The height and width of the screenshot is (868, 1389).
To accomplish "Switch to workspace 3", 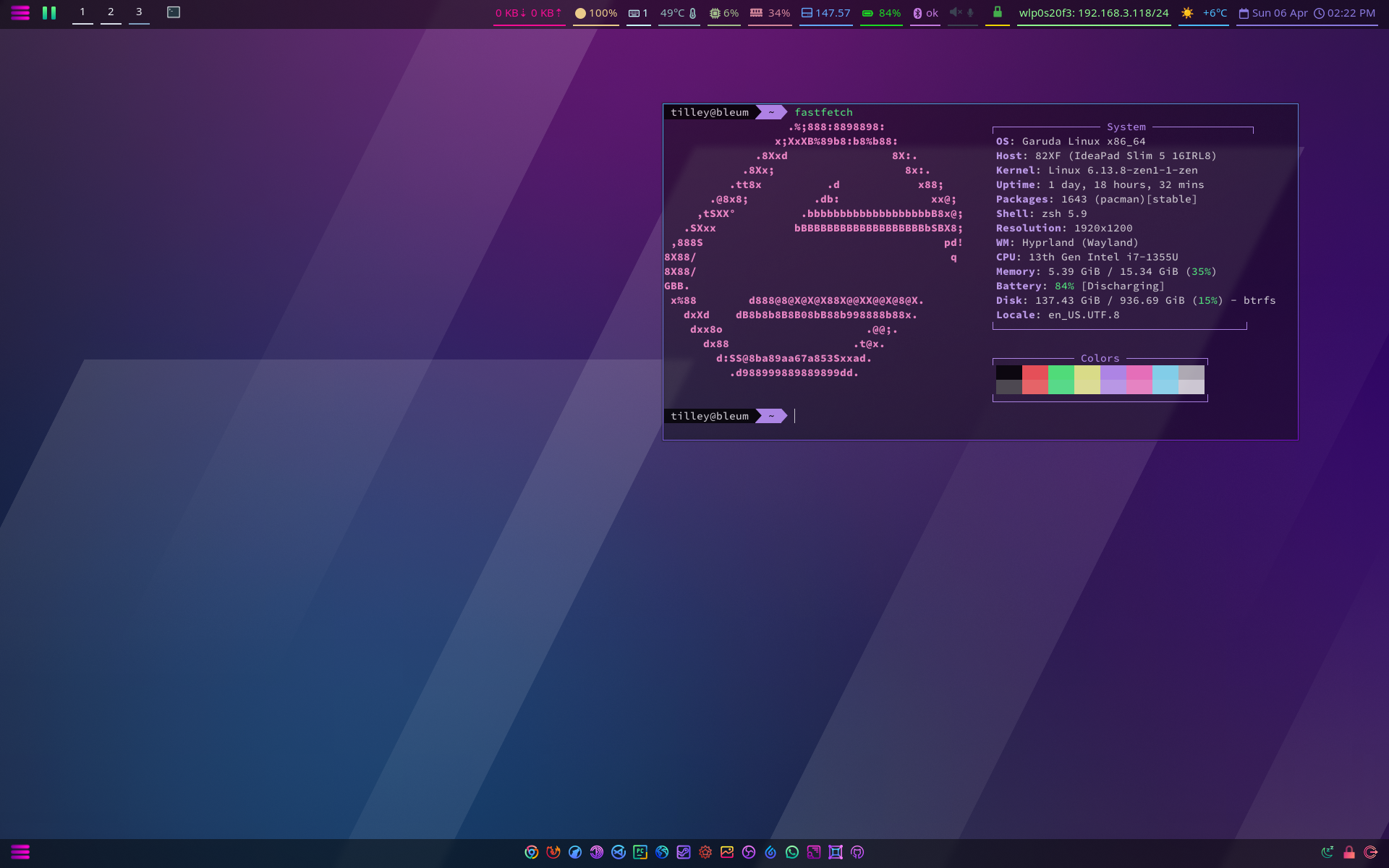I will [139, 12].
